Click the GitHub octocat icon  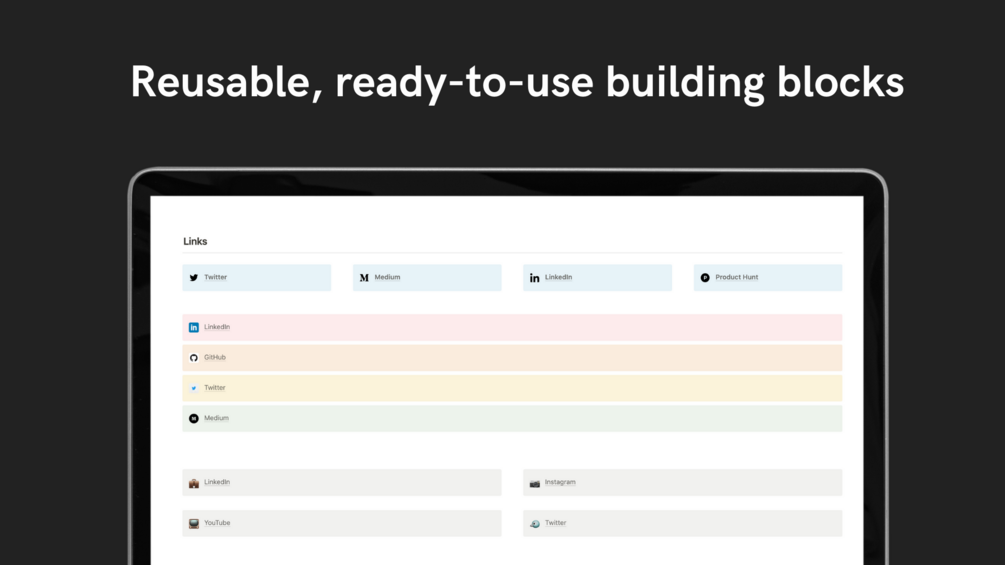[194, 358]
